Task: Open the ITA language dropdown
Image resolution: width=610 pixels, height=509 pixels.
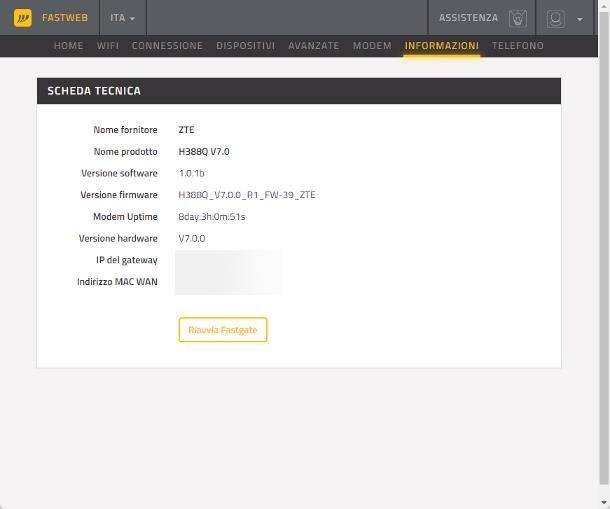Action: (x=123, y=18)
